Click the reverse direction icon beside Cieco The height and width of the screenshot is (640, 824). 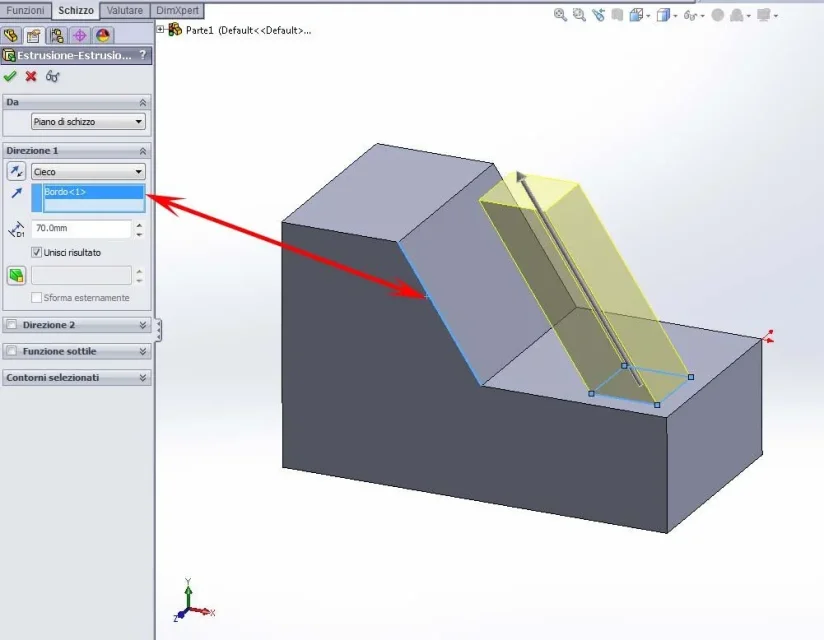16,171
